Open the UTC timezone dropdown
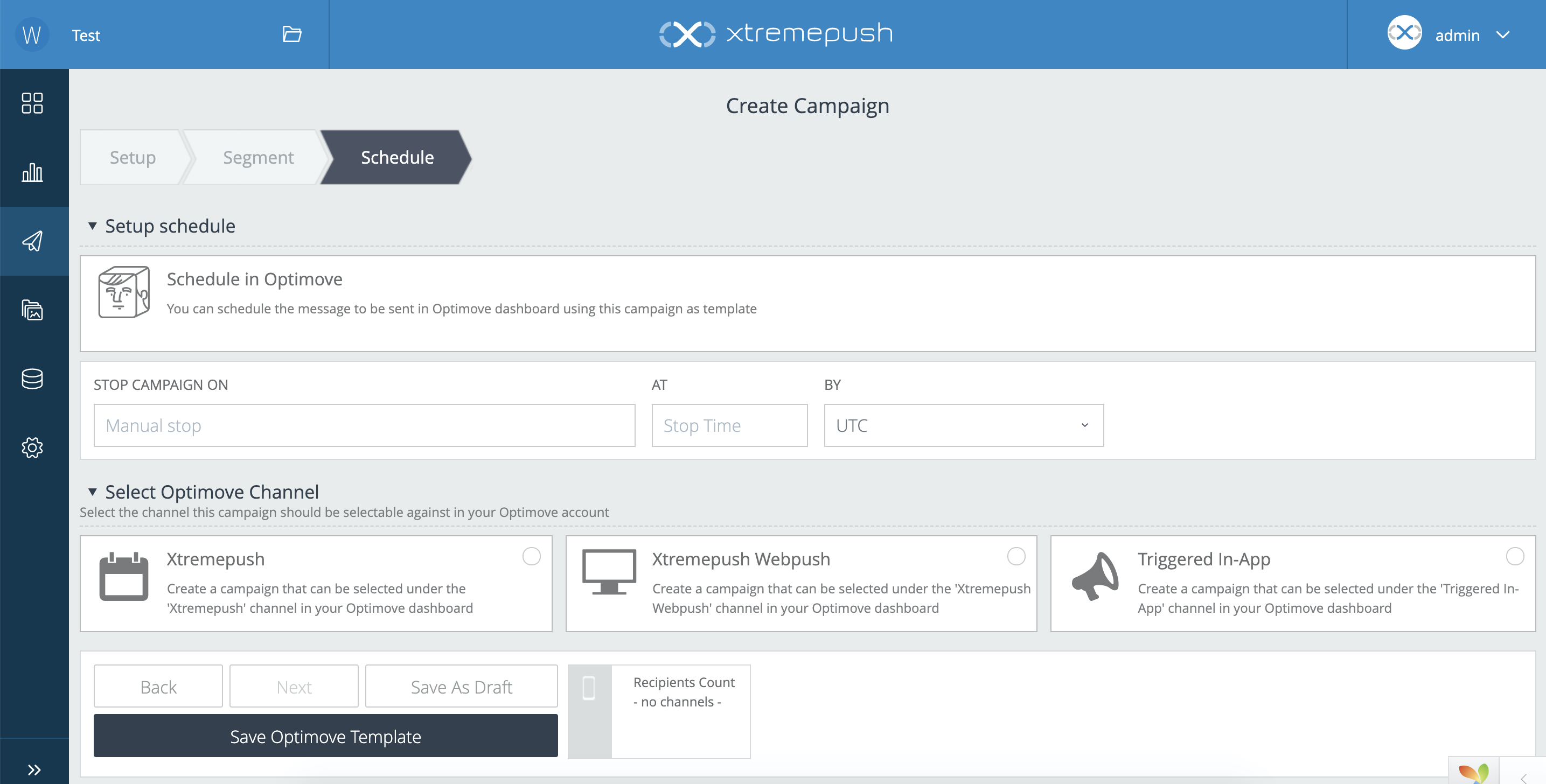 point(963,425)
